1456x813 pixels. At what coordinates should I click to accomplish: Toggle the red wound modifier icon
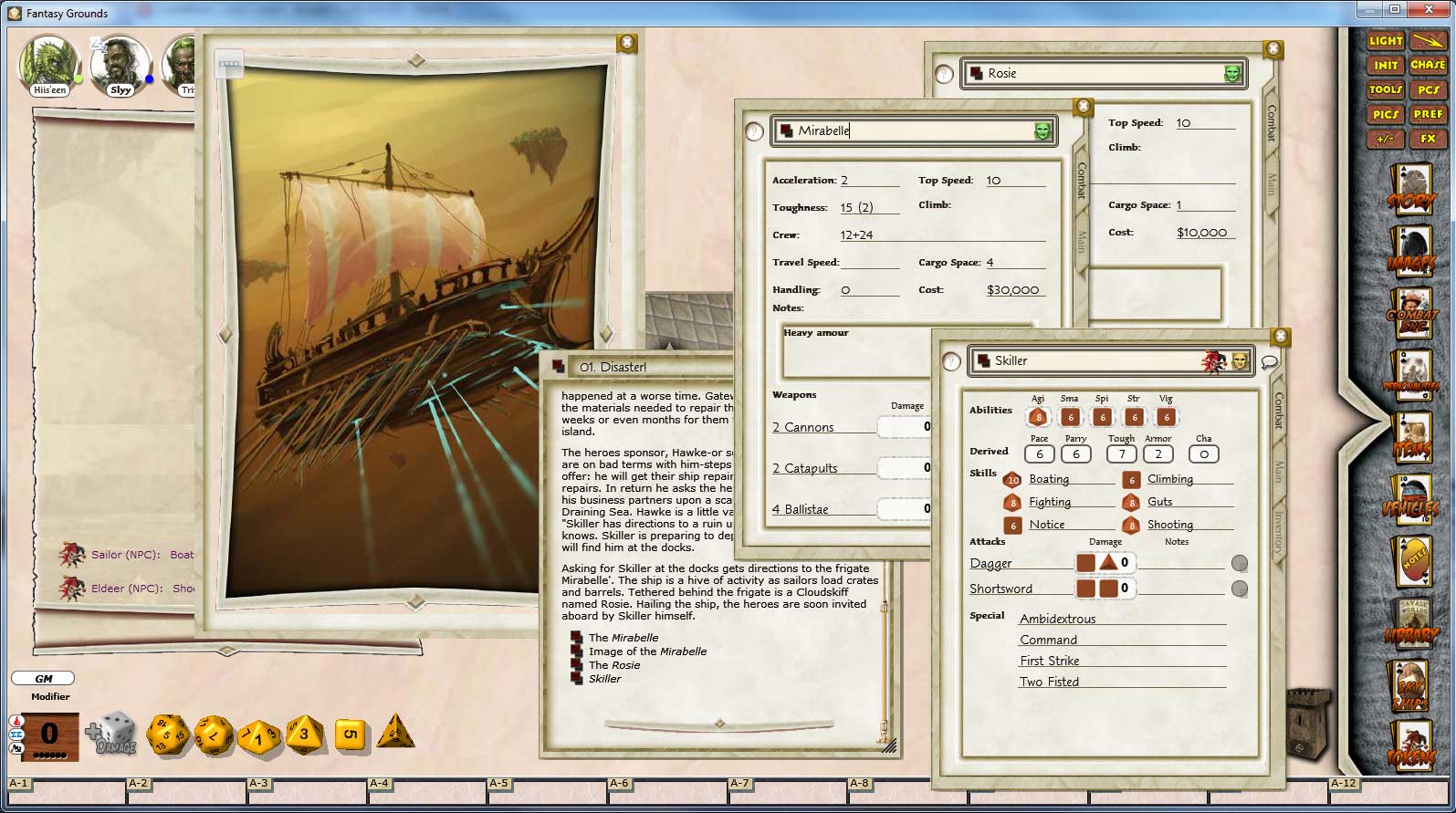[x=16, y=721]
